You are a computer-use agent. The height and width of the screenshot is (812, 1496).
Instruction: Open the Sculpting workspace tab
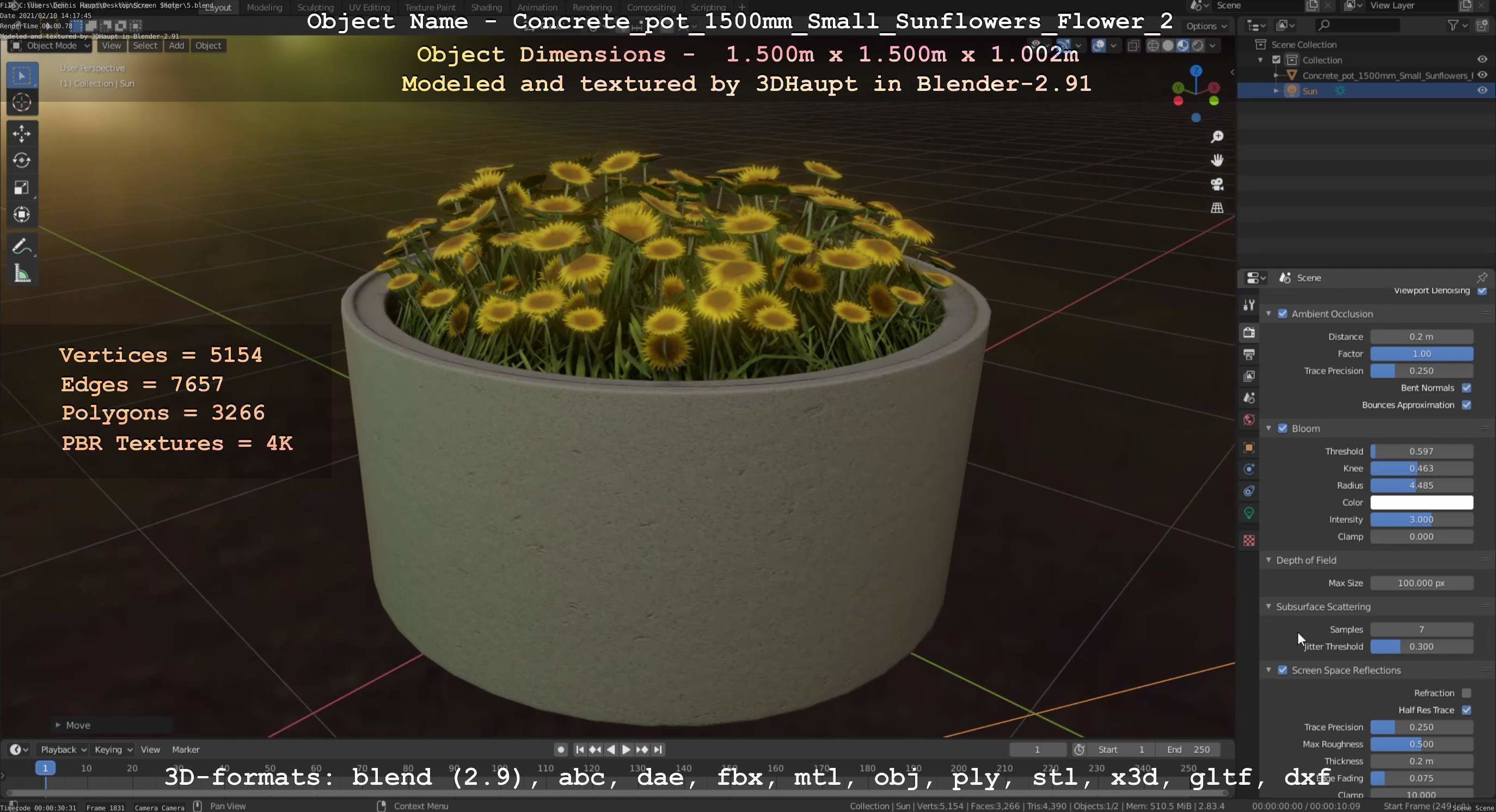[x=315, y=8]
